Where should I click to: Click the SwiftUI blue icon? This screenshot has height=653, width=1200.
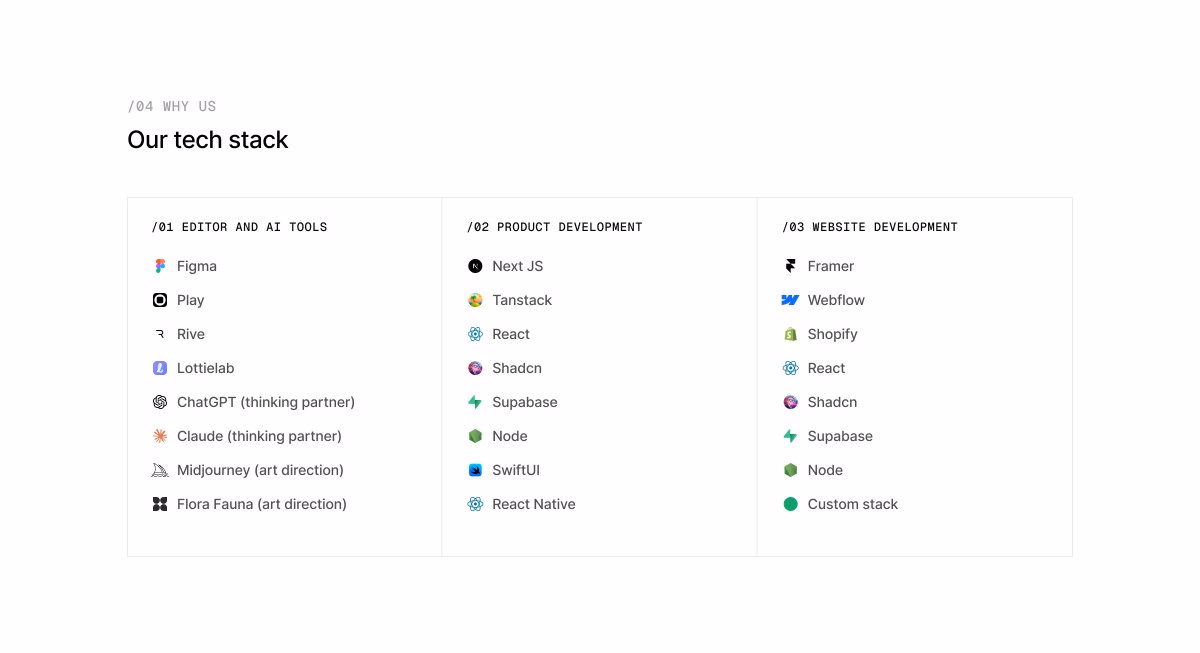[x=475, y=470]
